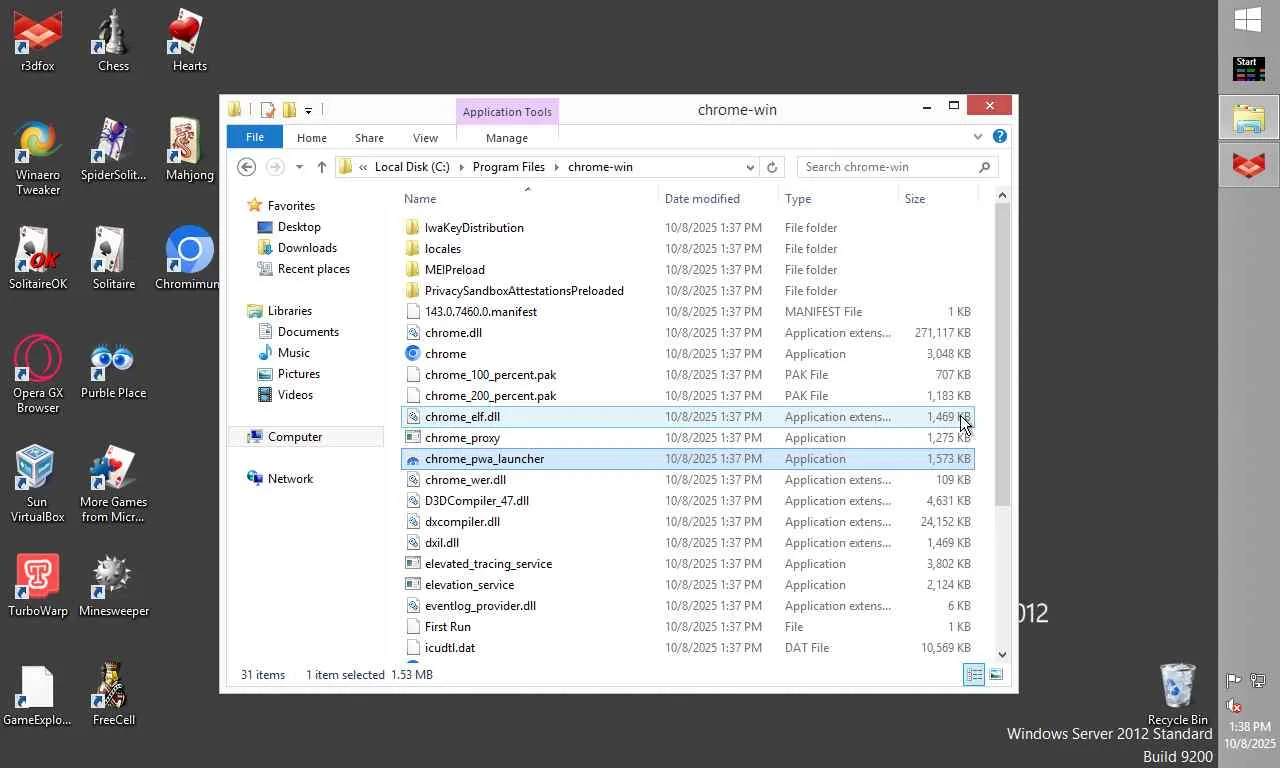Expand the breadcrumb arrow after Program Files
Screen dimensions: 1280x768
pyautogui.click(x=556, y=167)
